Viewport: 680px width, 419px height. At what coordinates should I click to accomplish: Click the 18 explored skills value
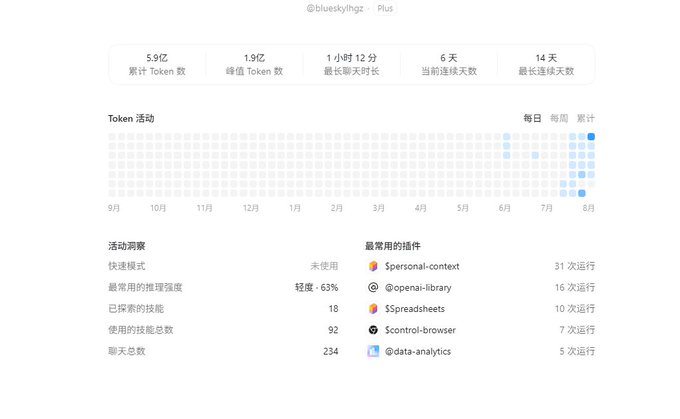[x=333, y=309]
